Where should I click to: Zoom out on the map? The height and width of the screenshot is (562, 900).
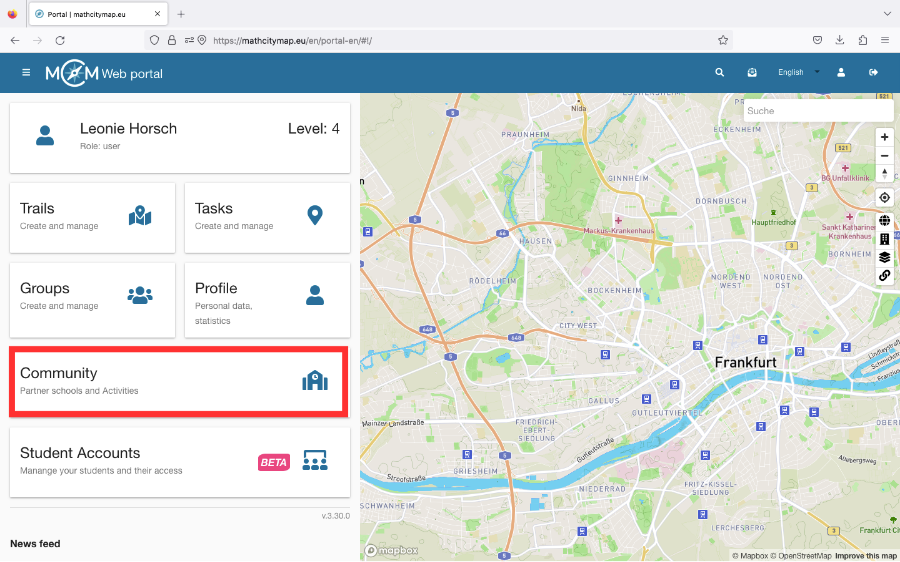pos(884,155)
